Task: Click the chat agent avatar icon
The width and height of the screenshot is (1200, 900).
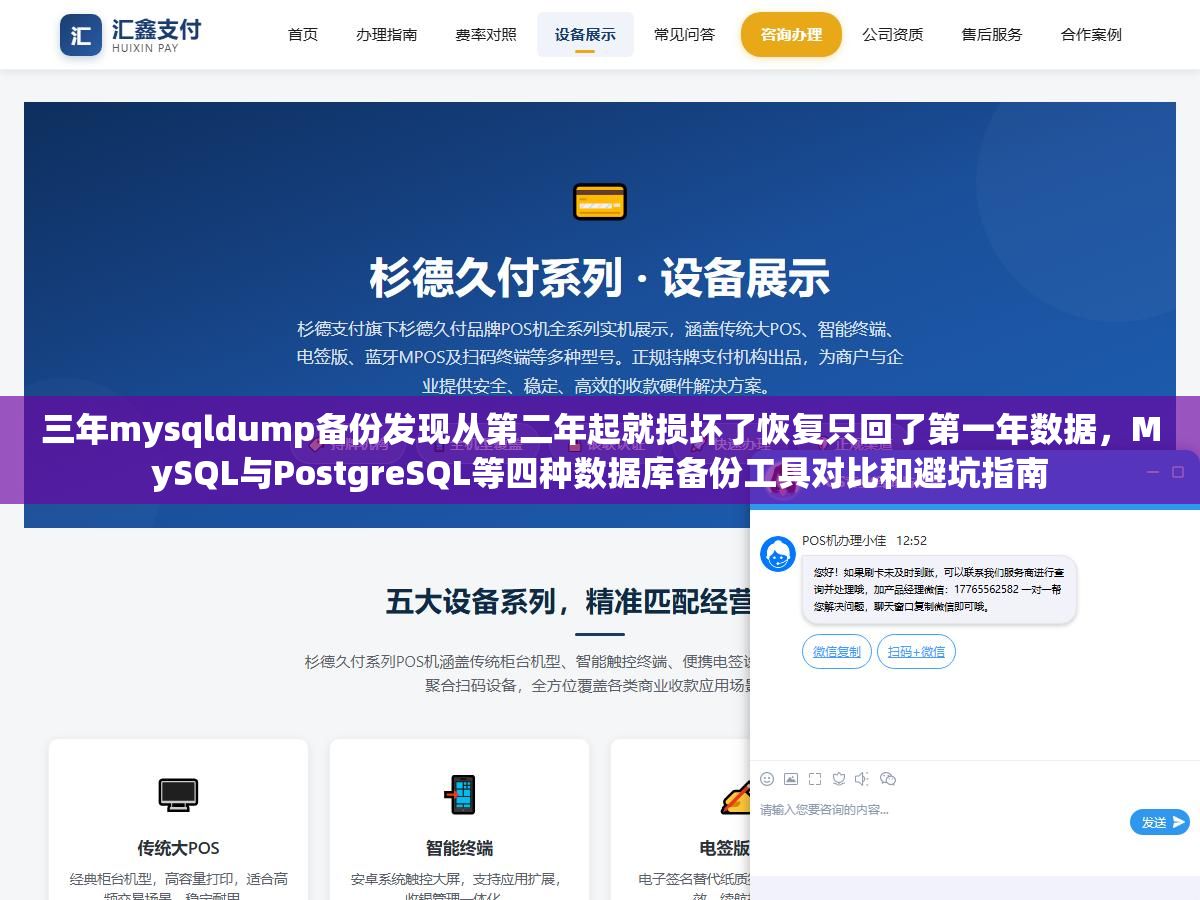Action: (778, 553)
